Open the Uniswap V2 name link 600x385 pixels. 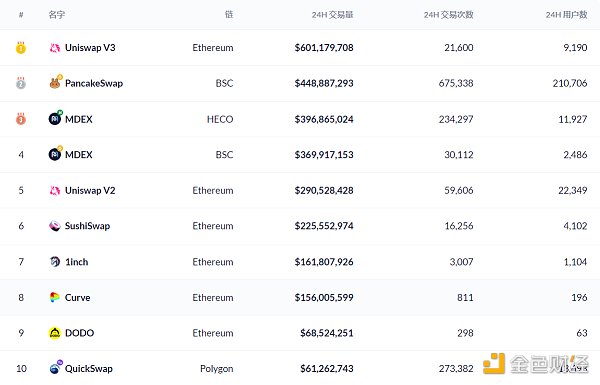pos(90,191)
